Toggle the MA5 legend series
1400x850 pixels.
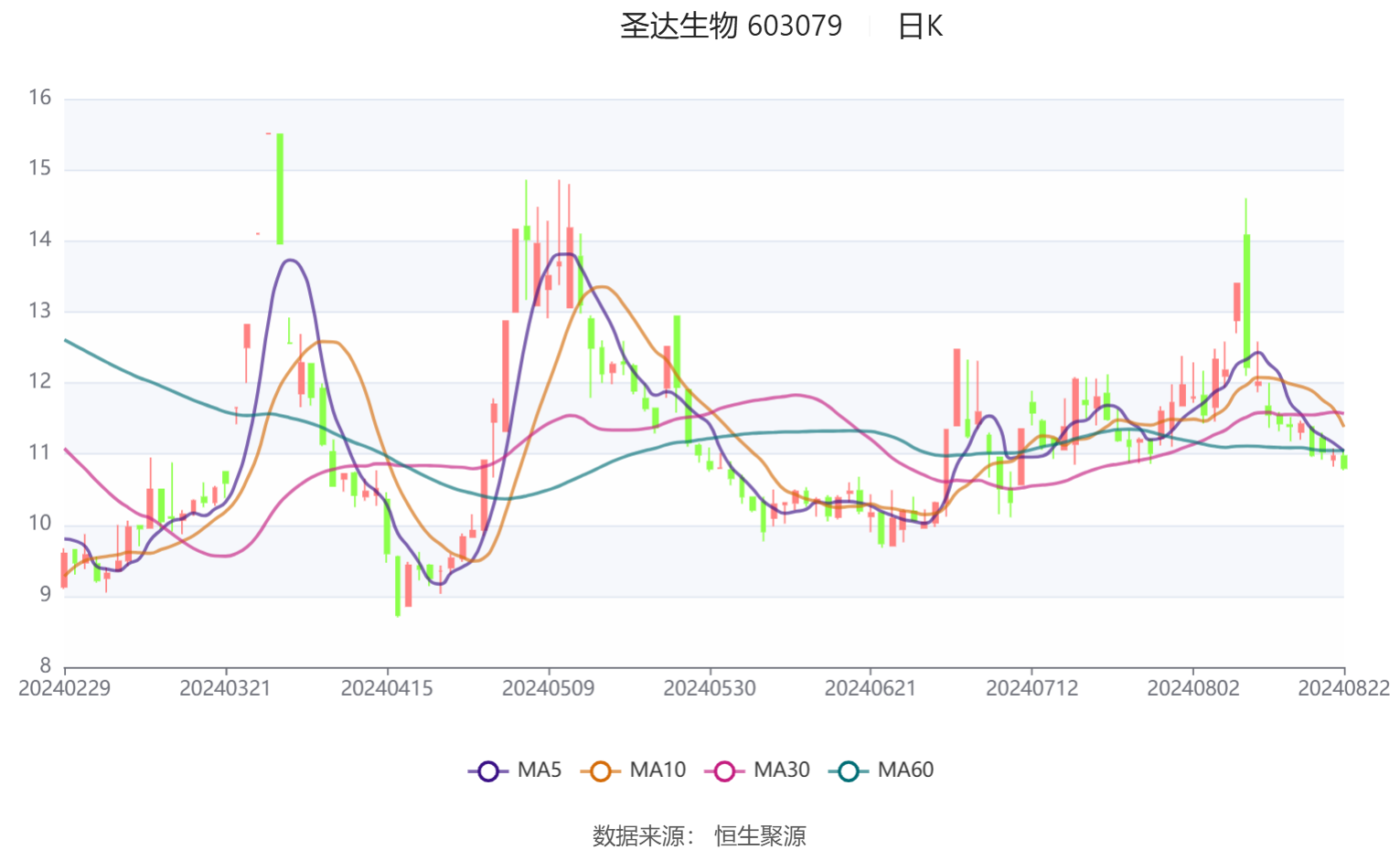(x=515, y=770)
